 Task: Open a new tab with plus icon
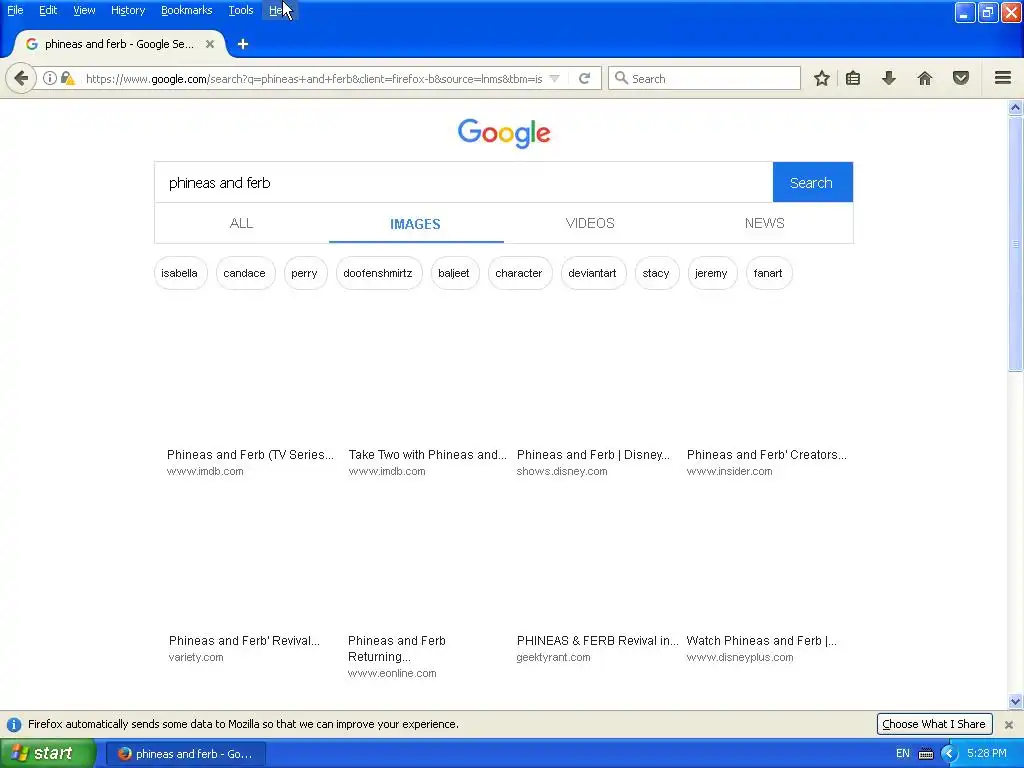coord(243,44)
